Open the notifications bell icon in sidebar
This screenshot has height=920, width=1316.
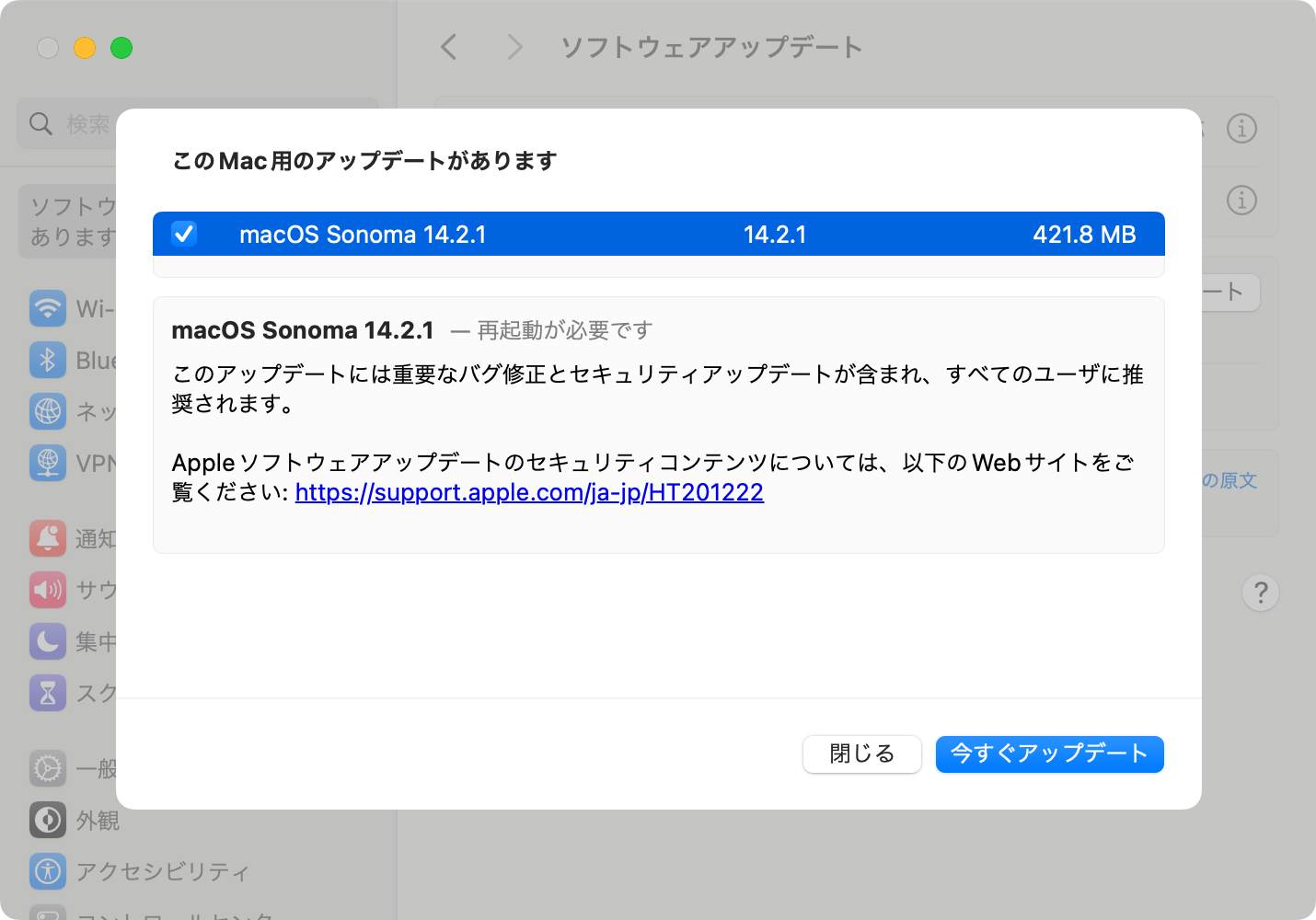[48, 538]
